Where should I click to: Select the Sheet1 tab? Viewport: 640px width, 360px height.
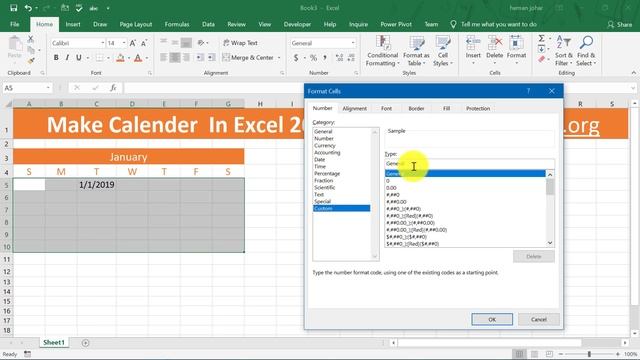click(53, 342)
